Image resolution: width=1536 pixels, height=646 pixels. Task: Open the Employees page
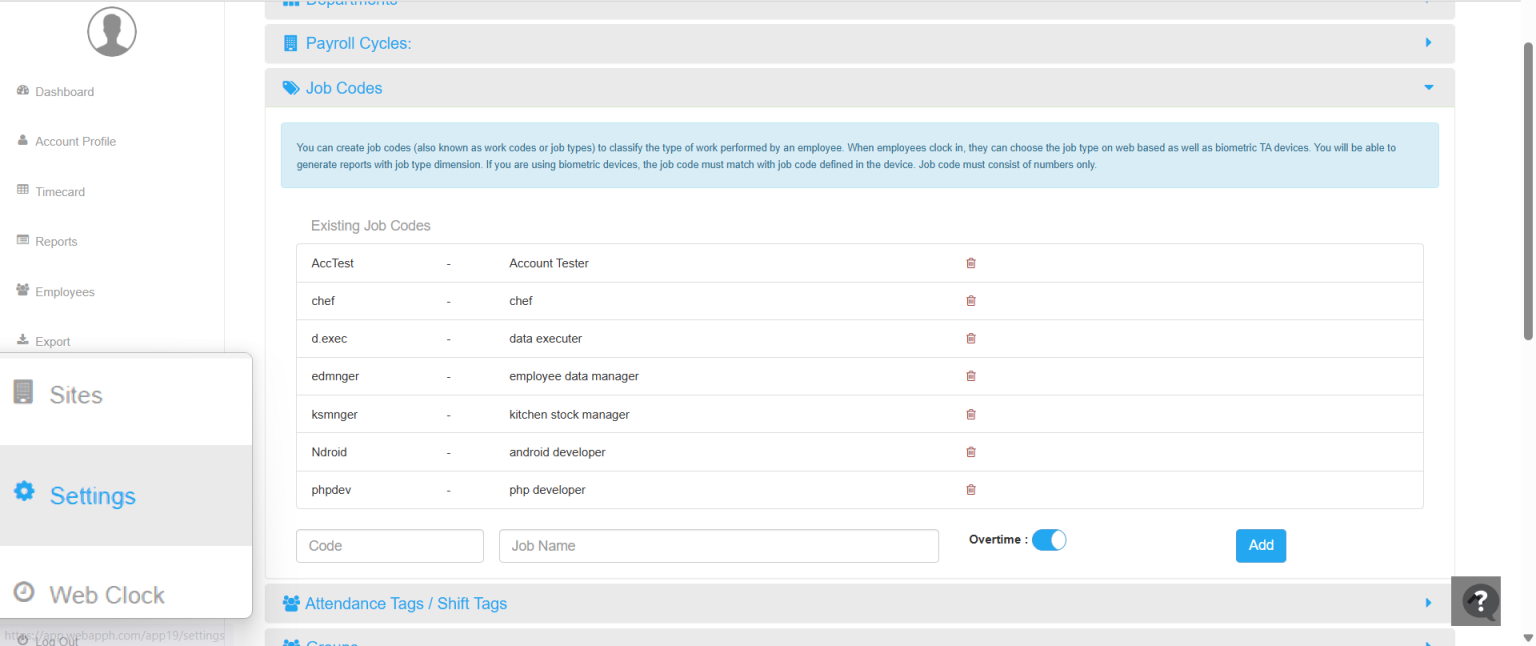tap(64, 292)
